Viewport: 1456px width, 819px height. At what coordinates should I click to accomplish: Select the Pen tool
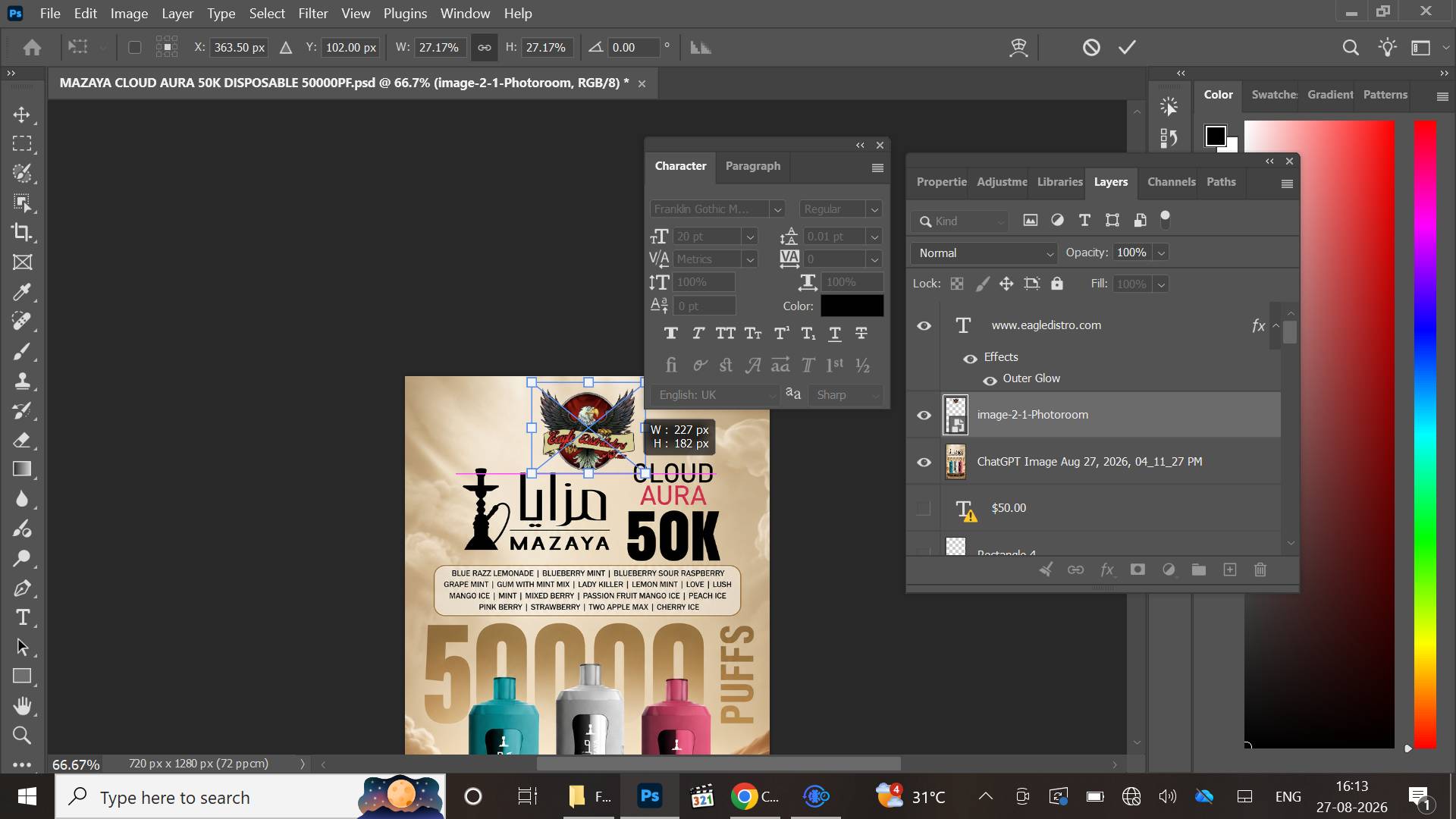[x=22, y=588]
